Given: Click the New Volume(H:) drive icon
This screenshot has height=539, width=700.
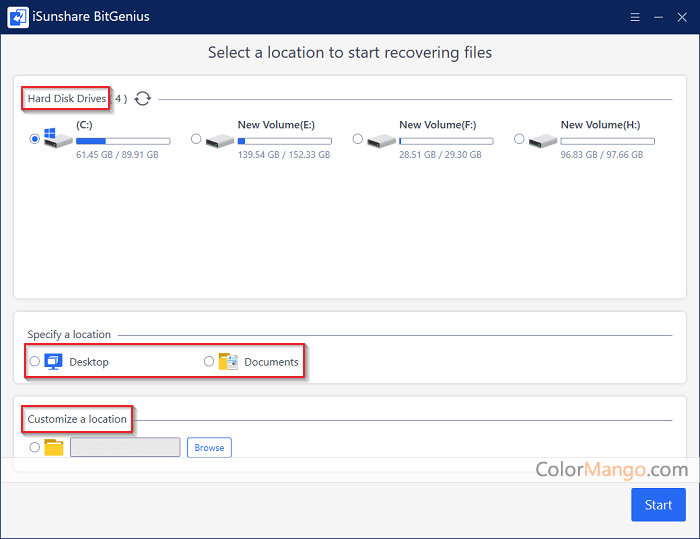Looking at the screenshot, I should [543, 141].
